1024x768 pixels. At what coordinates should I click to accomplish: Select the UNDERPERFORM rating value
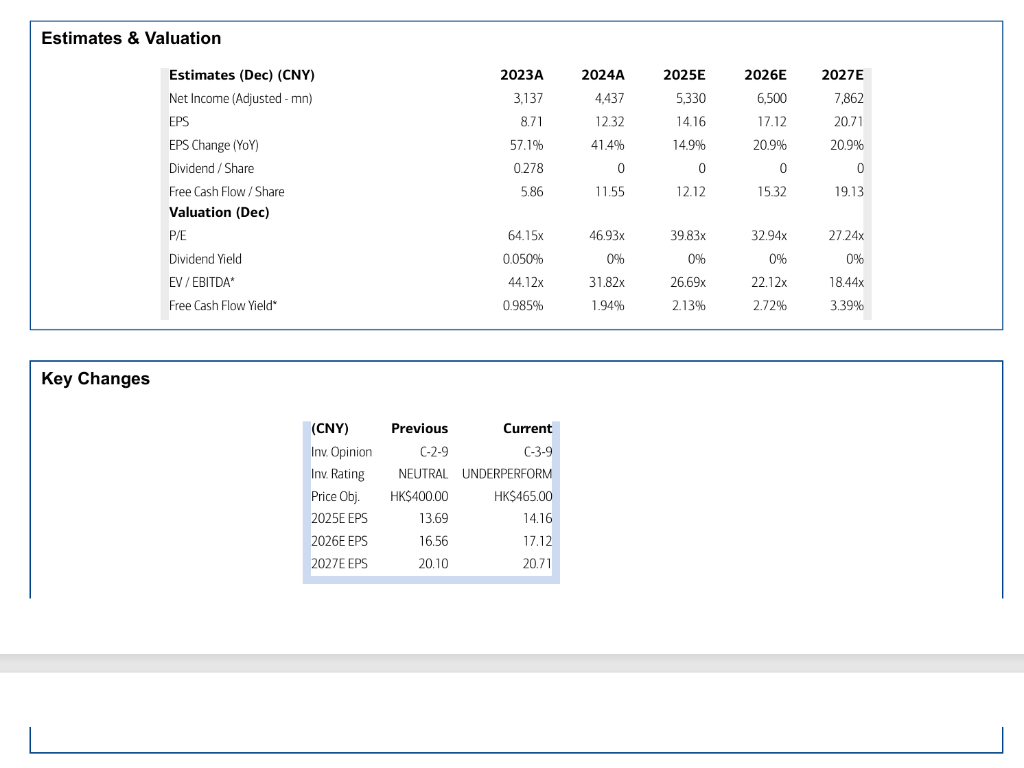[x=507, y=474]
